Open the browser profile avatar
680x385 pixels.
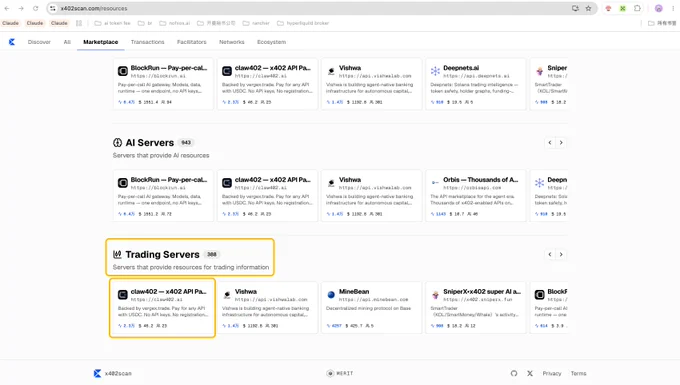pos(659,8)
